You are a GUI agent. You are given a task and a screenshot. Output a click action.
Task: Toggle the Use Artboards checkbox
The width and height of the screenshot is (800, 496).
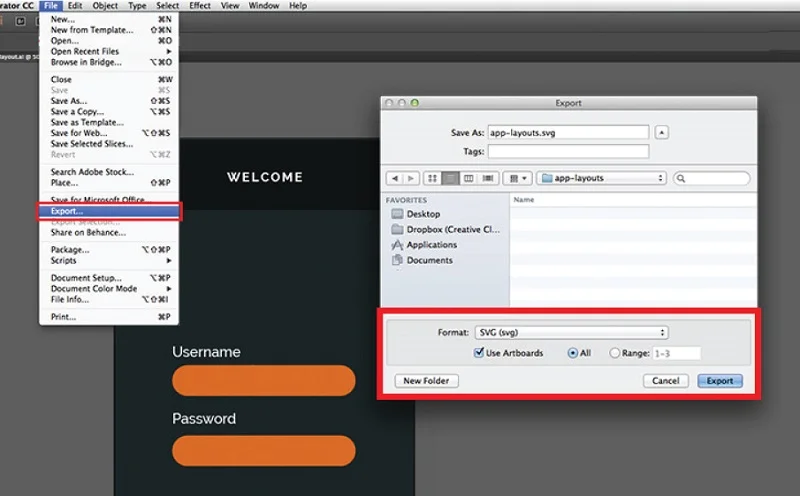coord(479,352)
